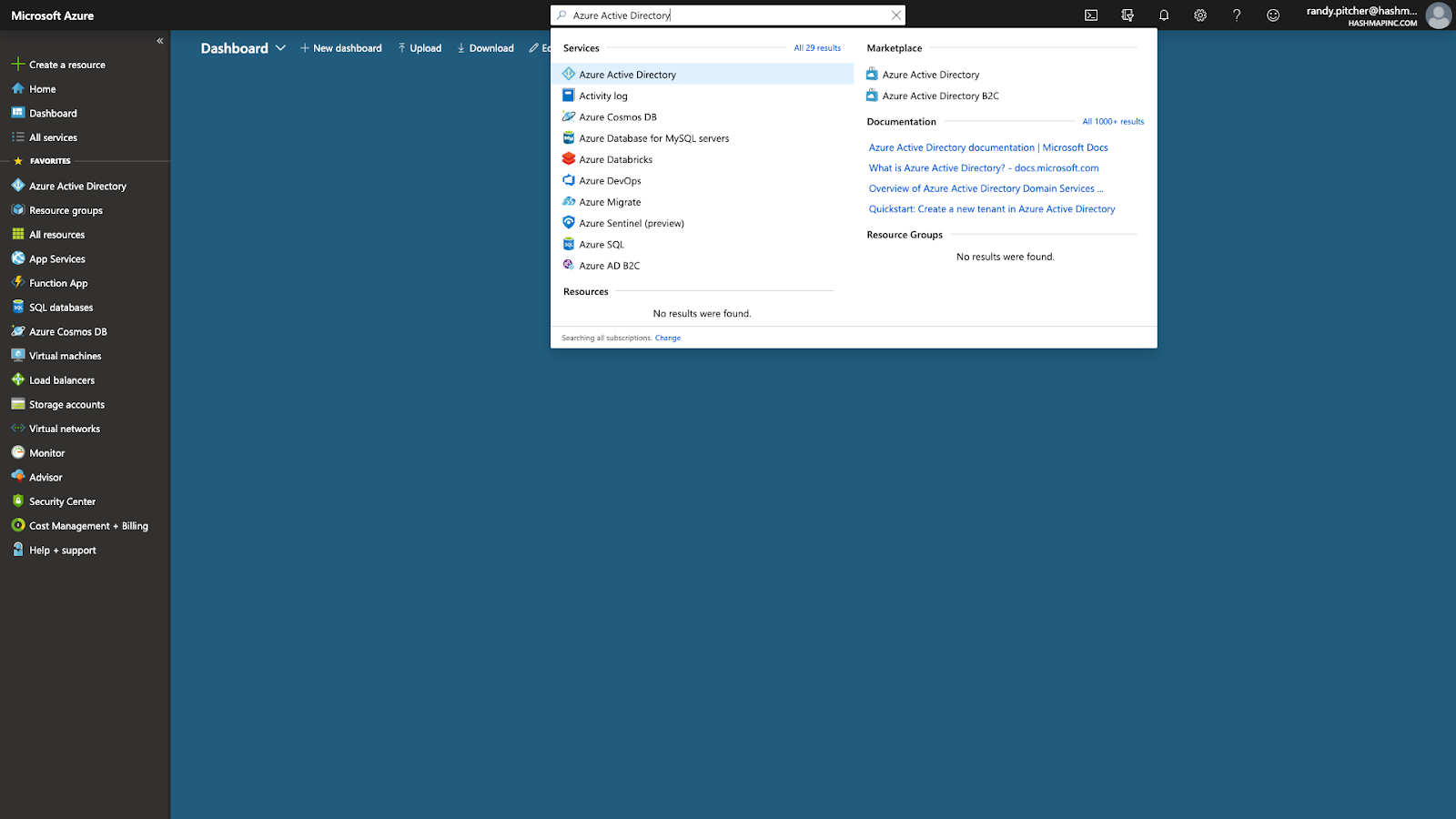Click New dashboard button

(341, 48)
